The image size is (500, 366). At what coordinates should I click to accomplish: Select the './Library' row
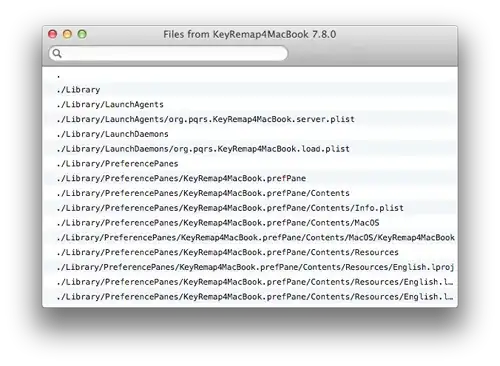(250, 90)
